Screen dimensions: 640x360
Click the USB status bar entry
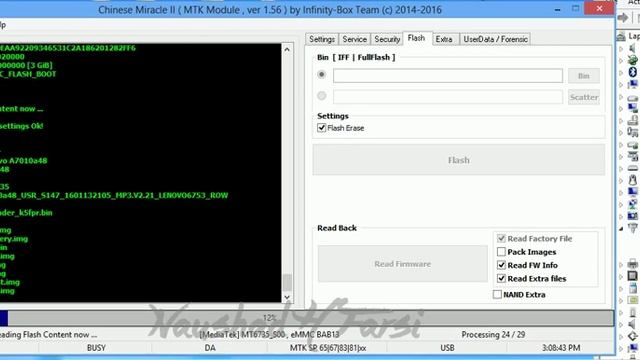[447, 348]
